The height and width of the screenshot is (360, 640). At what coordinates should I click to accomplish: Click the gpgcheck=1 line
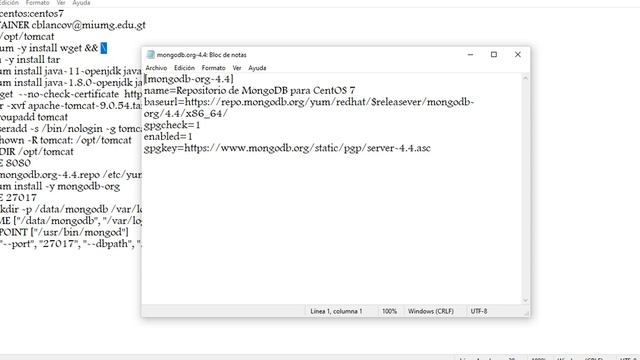172,125
